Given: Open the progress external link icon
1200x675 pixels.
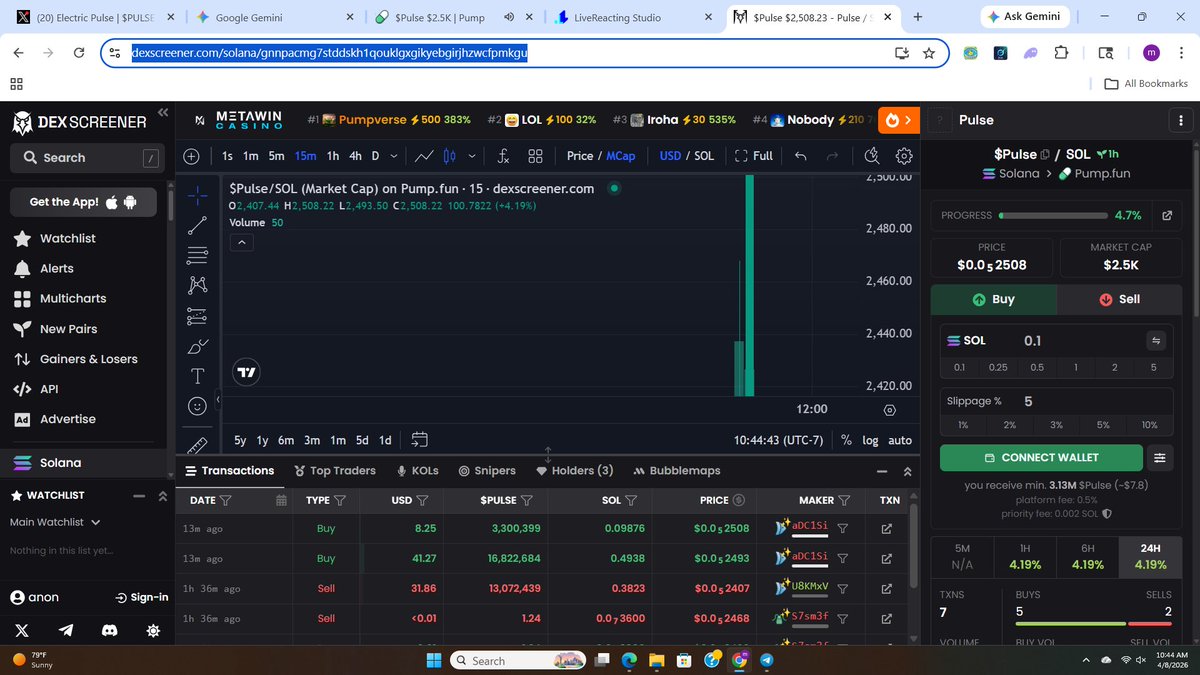Looking at the screenshot, I should [1166, 215].
